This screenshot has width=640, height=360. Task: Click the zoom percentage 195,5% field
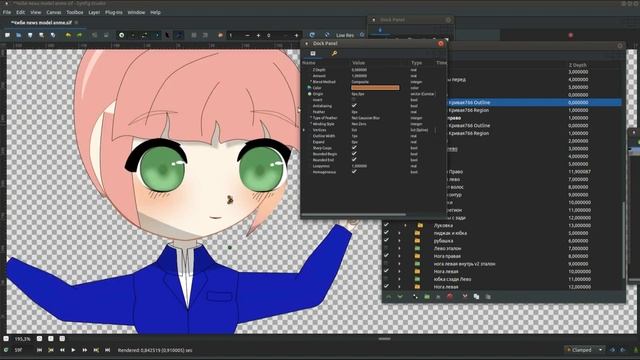(x=23, y=339)
